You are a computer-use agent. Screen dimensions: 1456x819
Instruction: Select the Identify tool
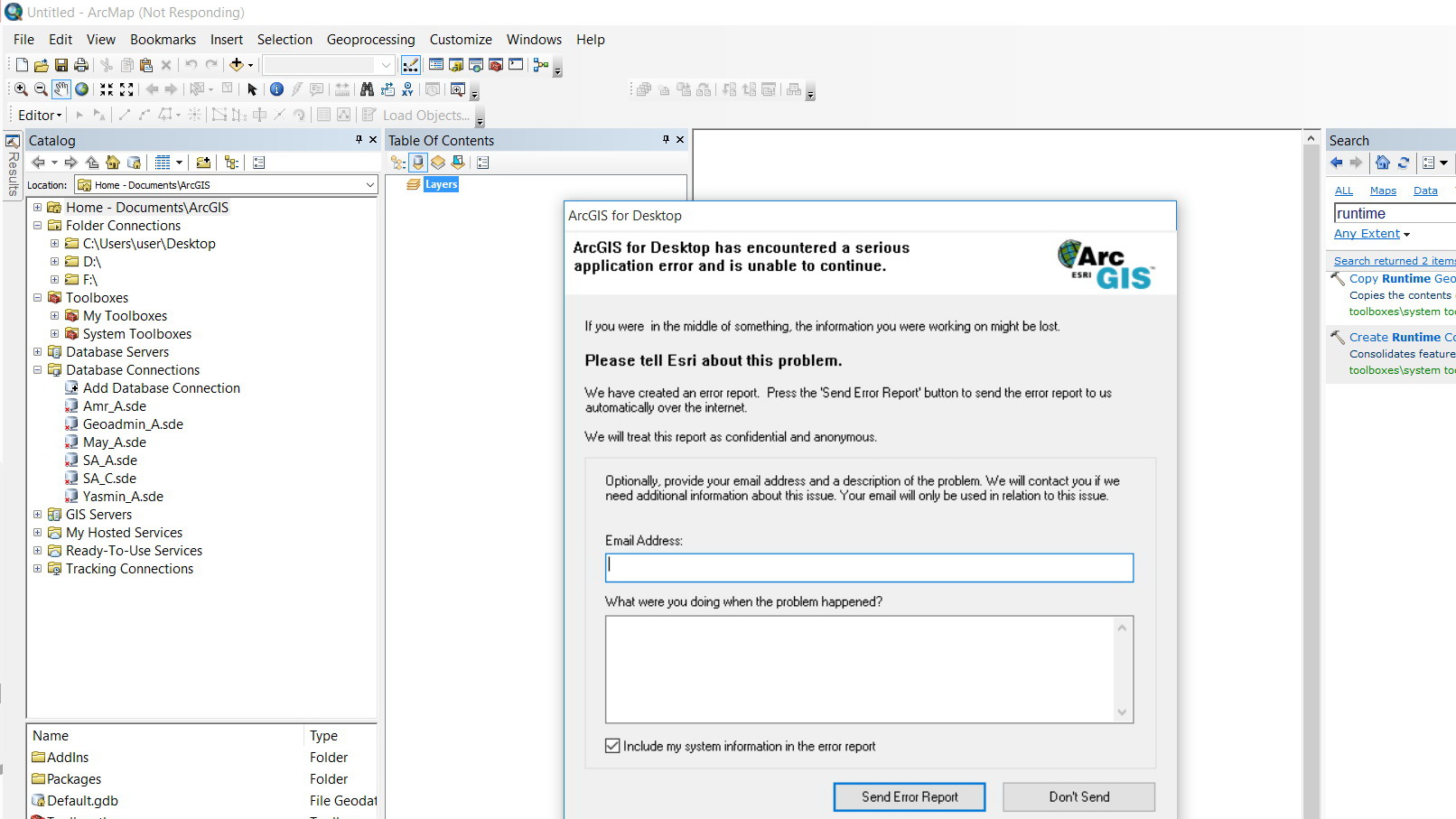[276, 89]
